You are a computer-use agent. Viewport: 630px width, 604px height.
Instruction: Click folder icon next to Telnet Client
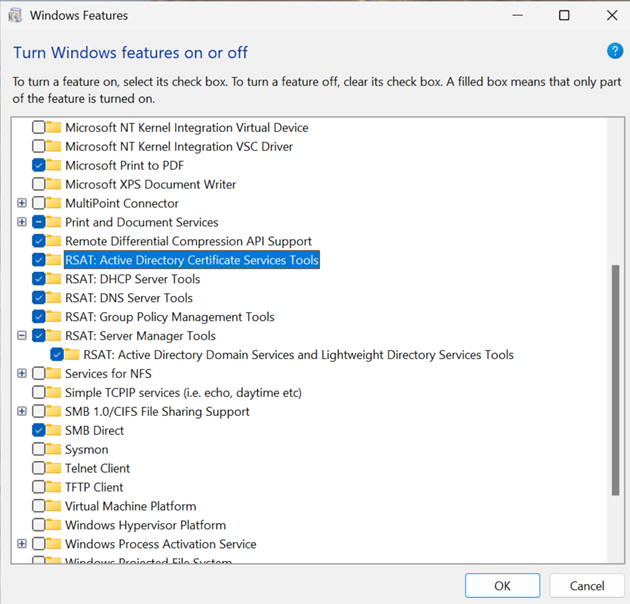55,468
